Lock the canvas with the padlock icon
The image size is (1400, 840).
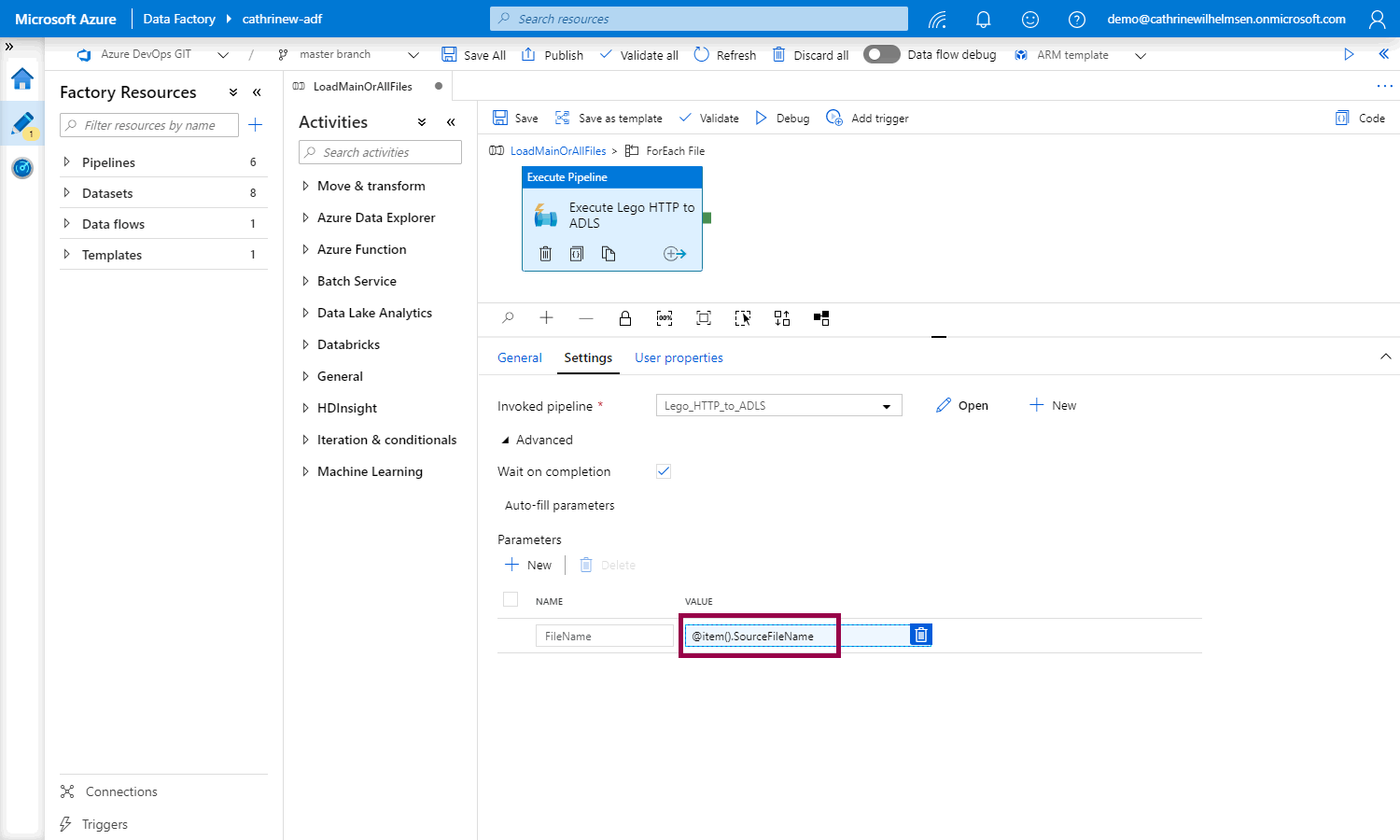tap(625, 318)
